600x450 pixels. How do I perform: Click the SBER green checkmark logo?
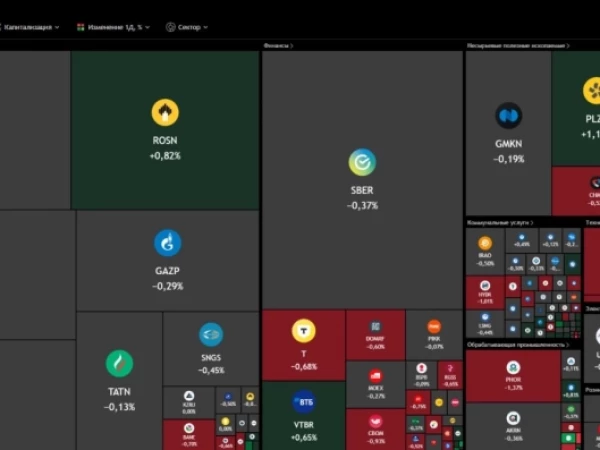click(x=362, y=162)
